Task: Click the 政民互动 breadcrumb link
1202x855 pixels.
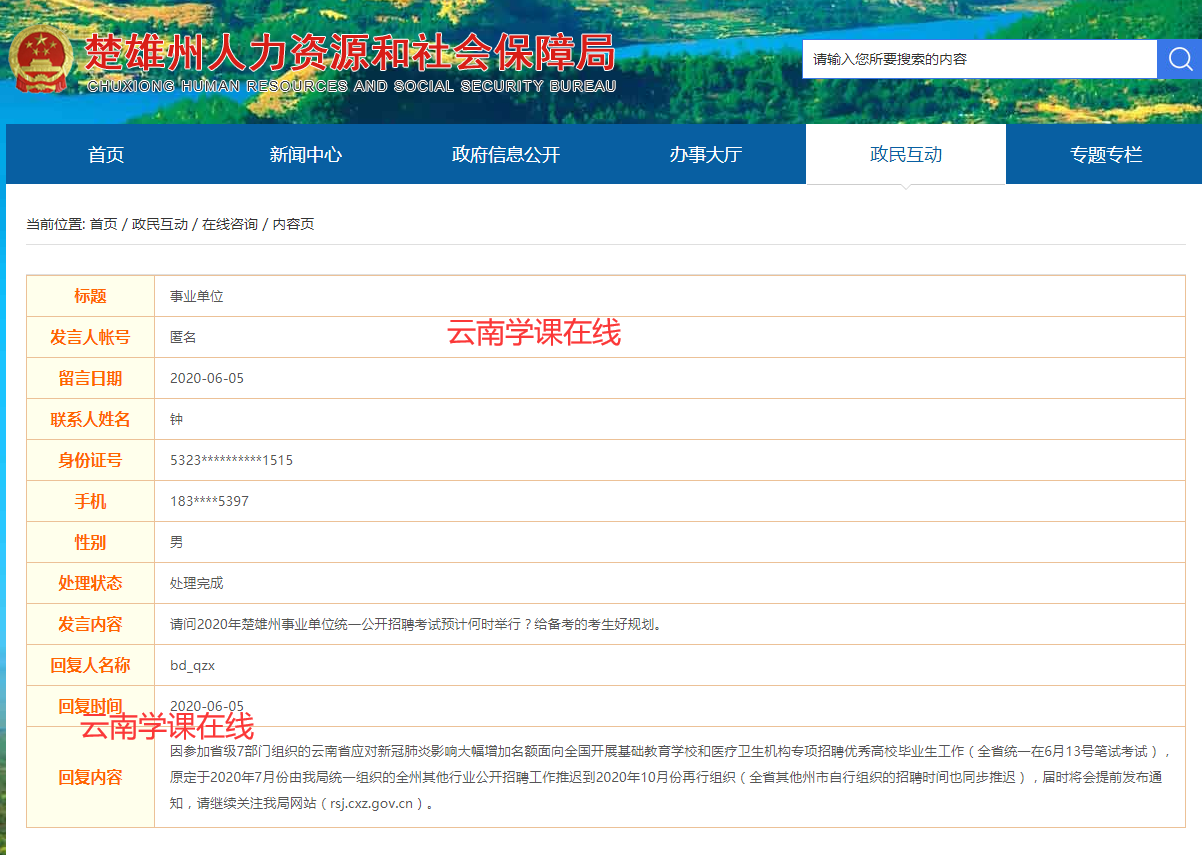Action: pos(160,224)
